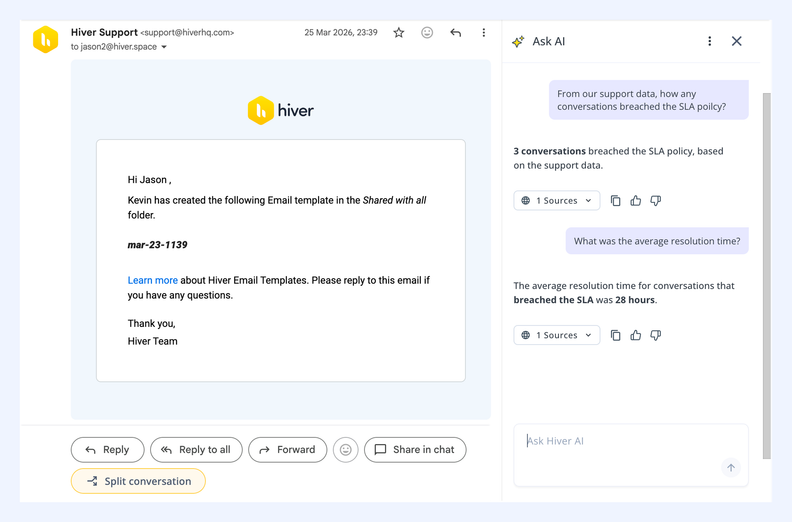This screenshot has width=792, height=522.
Task: Click the timestamp '25 Mar 2026, 23:39'
Action: coord(341,32)
